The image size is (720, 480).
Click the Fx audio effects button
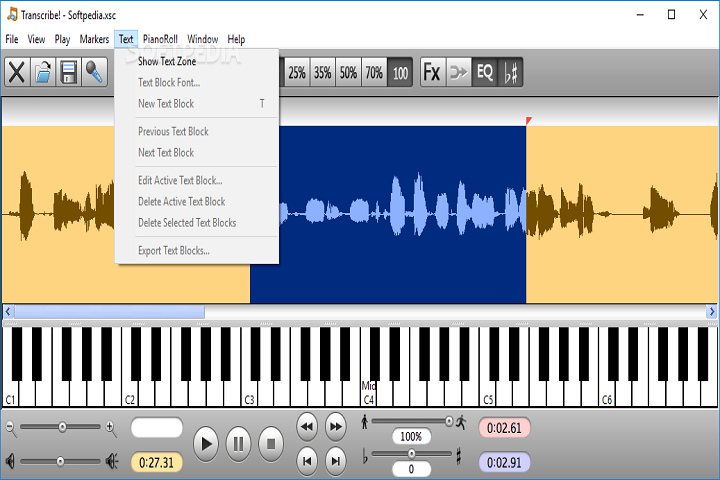tap(432, 73)
